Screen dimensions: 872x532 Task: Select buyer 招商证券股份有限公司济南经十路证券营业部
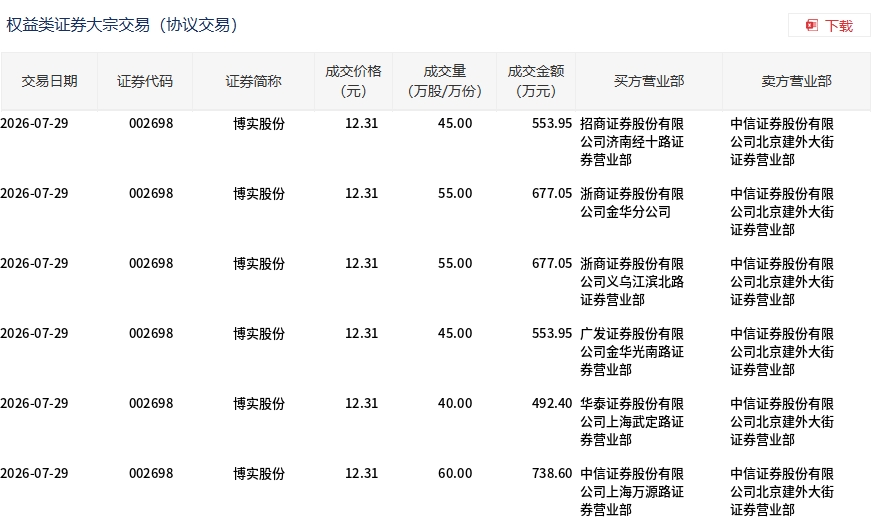pos(632,142)
